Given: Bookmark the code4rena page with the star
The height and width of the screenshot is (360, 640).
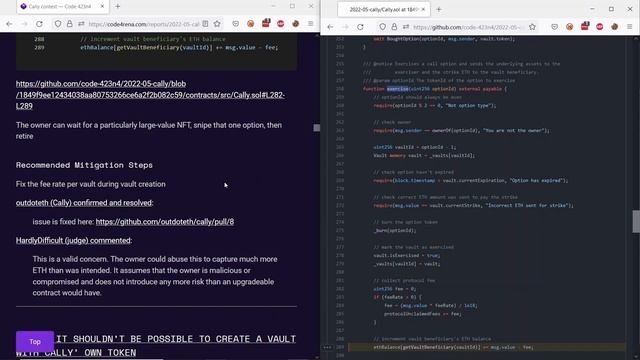Looking at the screenshot, I should coord(217,24).
